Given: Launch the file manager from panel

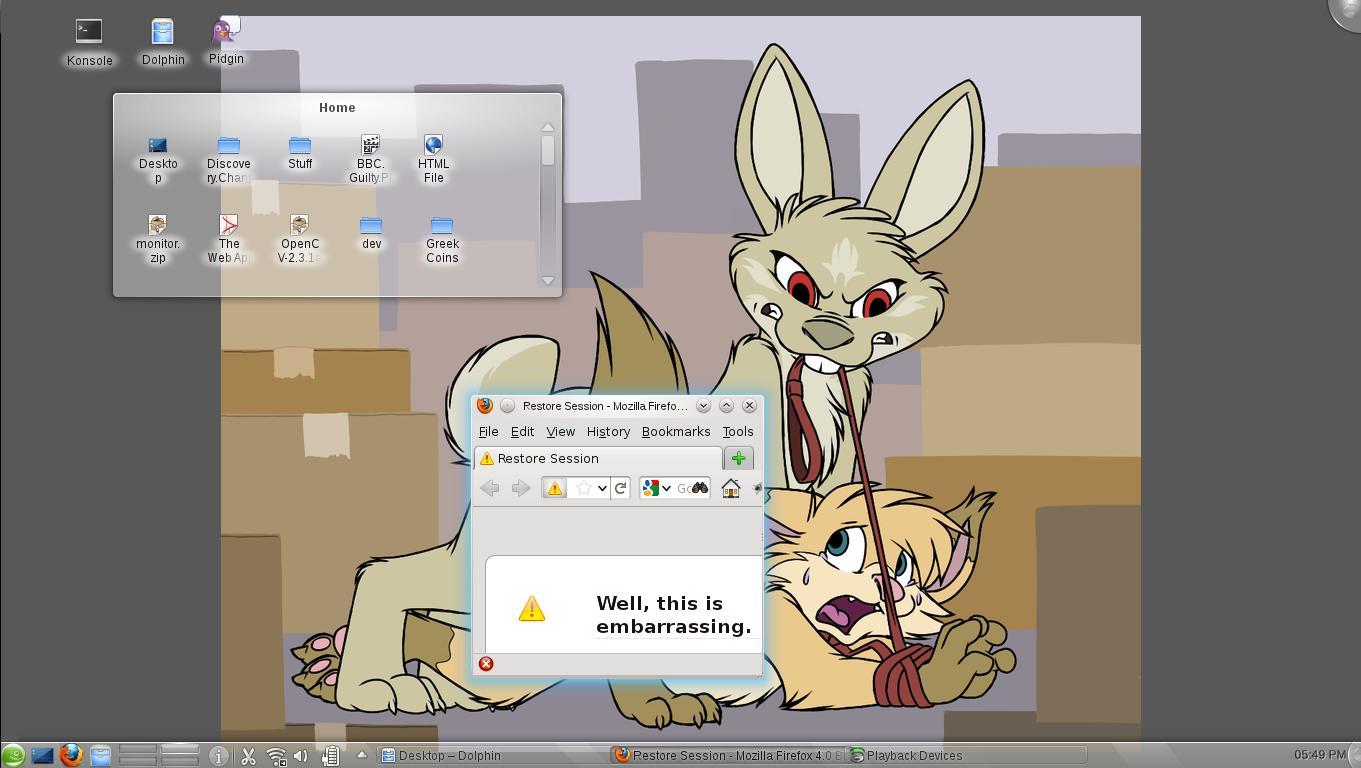Looking at the screenshot, I should (101, 756).
